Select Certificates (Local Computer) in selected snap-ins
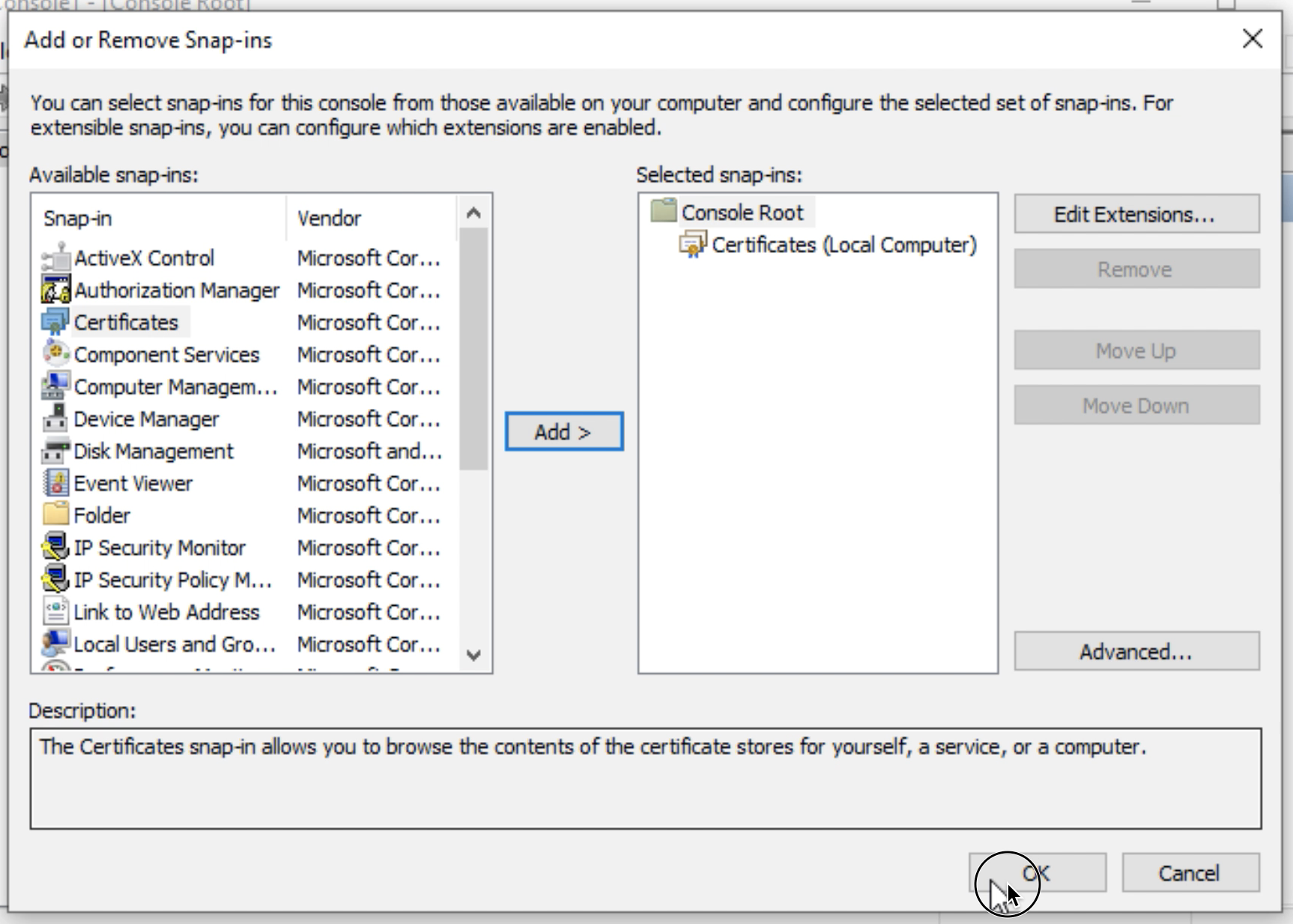 [x=844, y=246]
